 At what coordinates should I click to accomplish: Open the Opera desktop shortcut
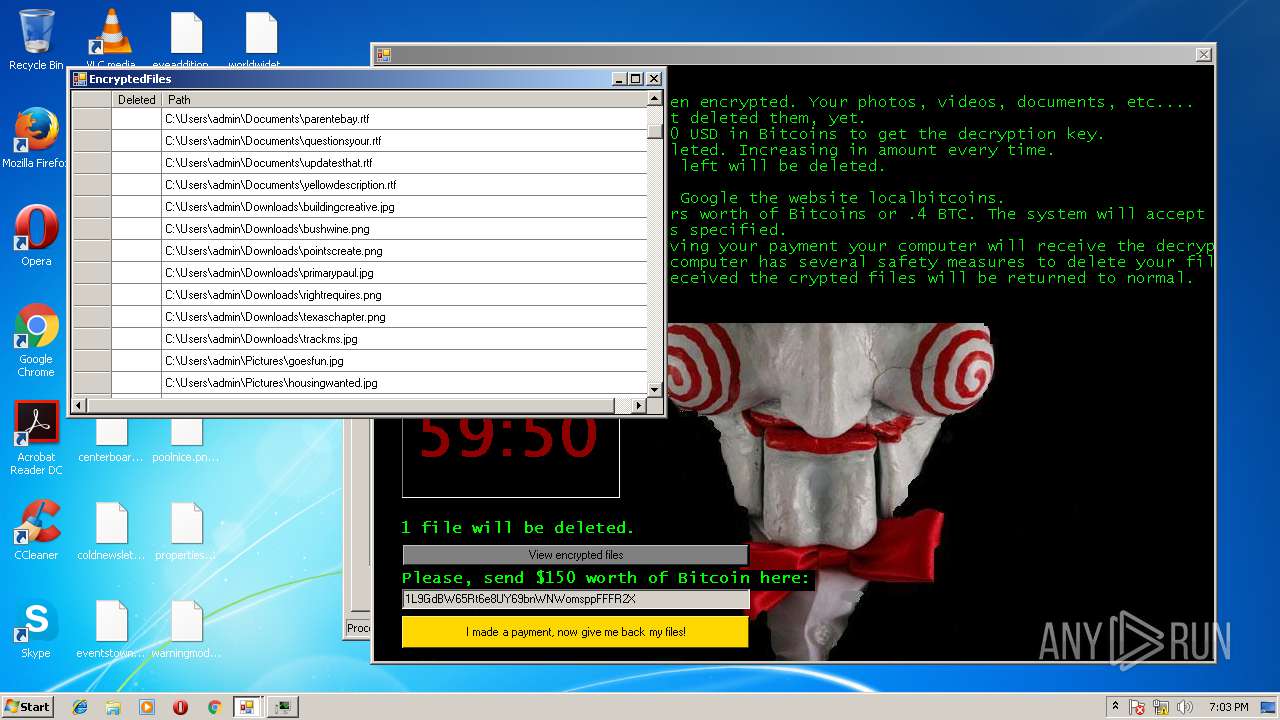[36, 236]
